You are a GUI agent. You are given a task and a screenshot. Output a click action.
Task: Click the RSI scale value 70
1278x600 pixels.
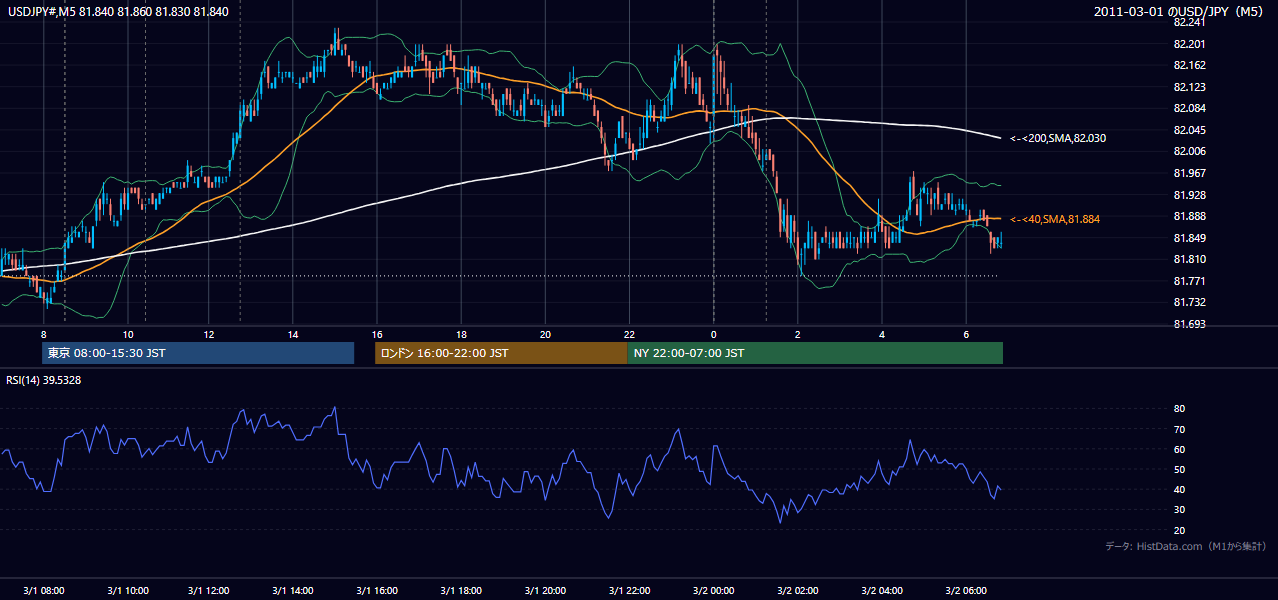(1180, 429)
